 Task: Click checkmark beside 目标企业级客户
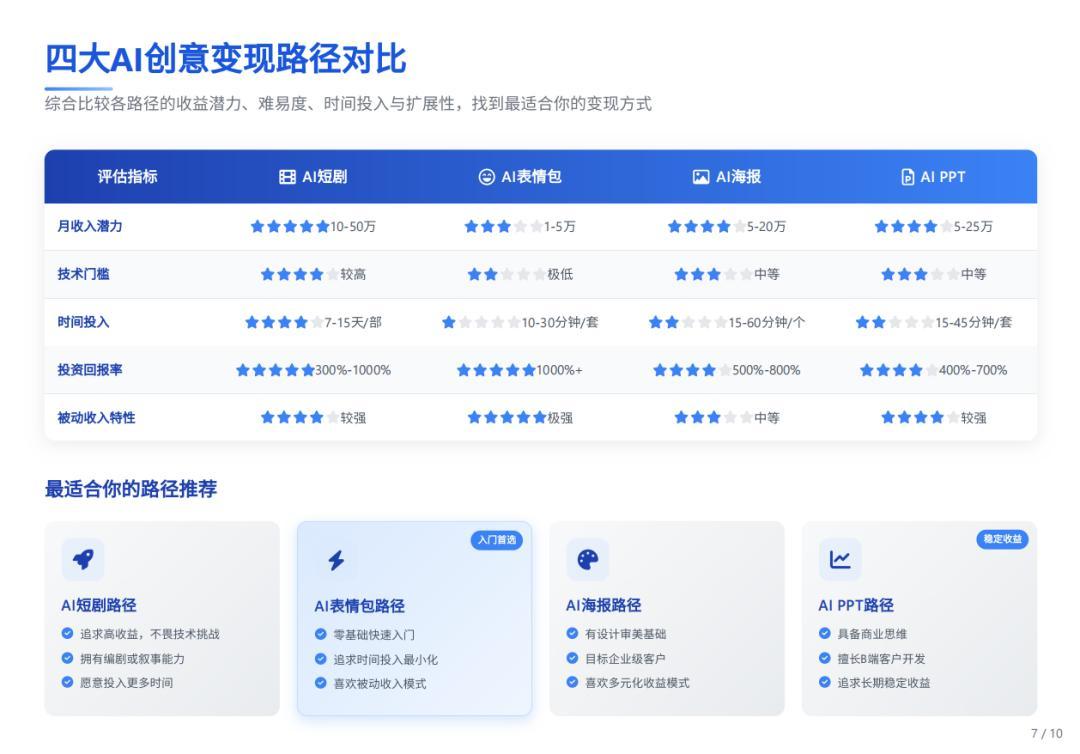(572, 658)
